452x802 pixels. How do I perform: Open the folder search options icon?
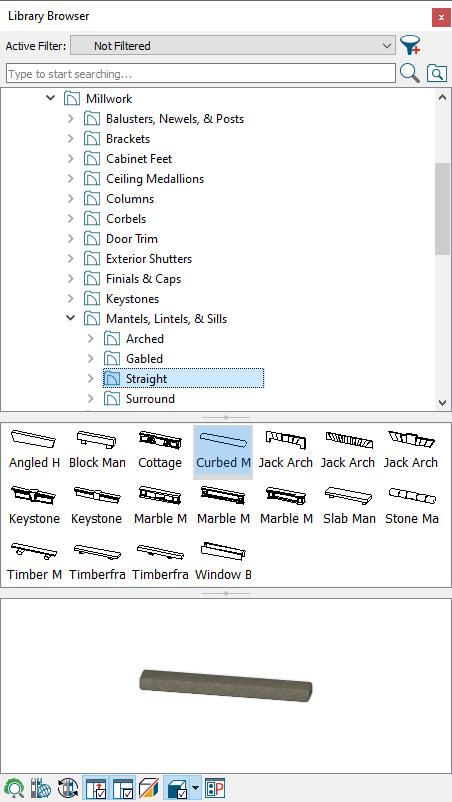pyautogui.click(x=437, y=74)
